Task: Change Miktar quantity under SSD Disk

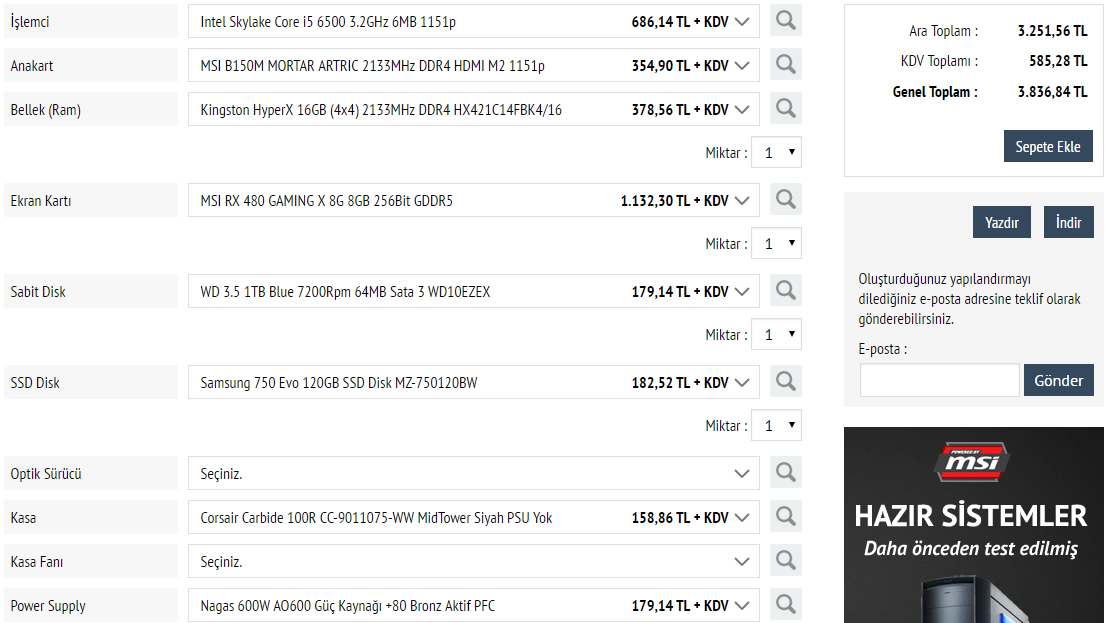Action: [x=777, y=425]
